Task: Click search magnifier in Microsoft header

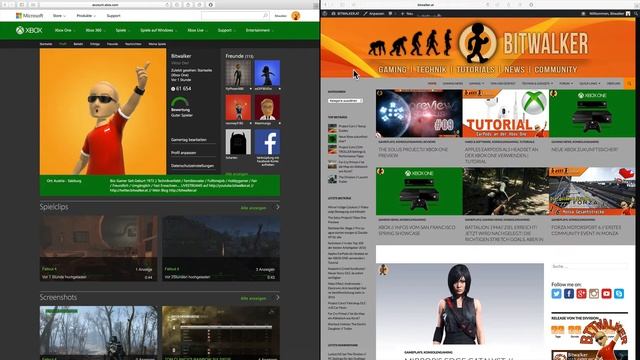Action: point(265,16)
